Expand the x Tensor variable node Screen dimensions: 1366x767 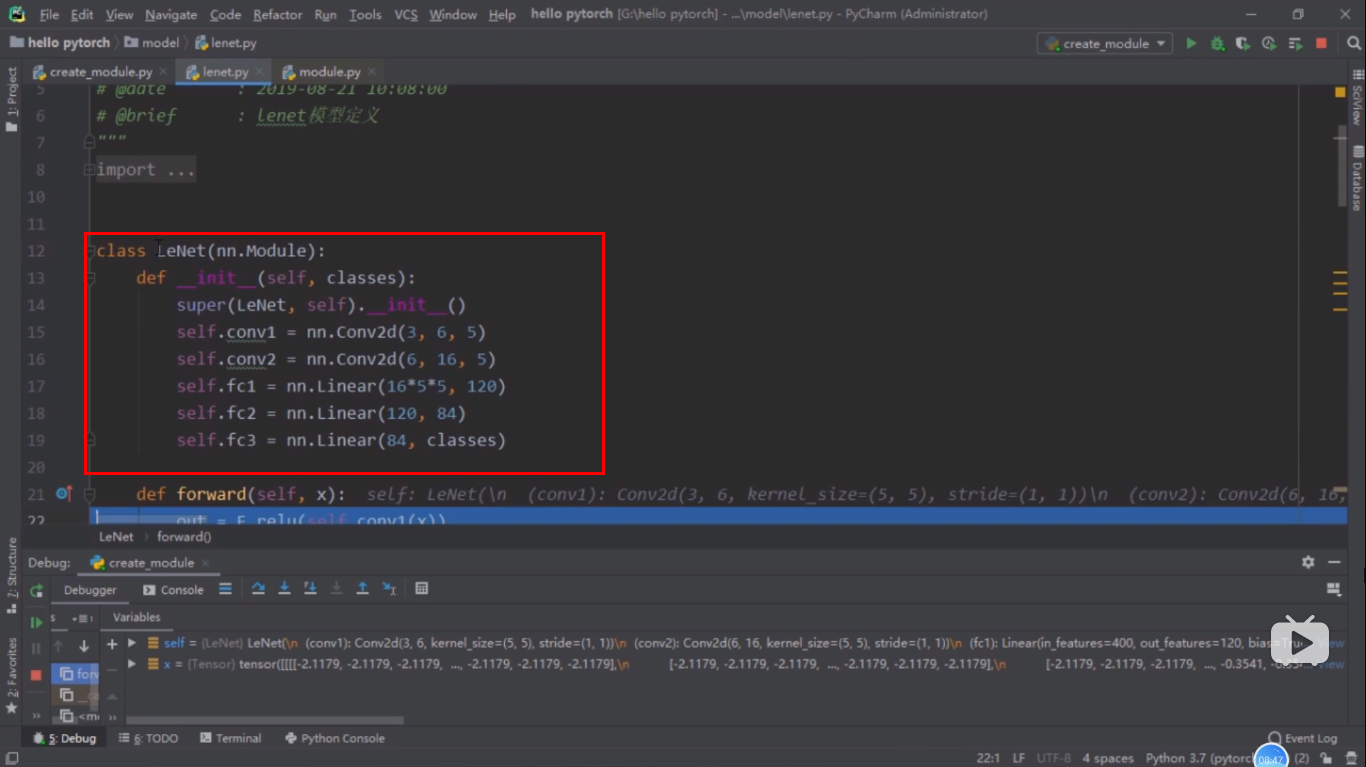[132, 663]
